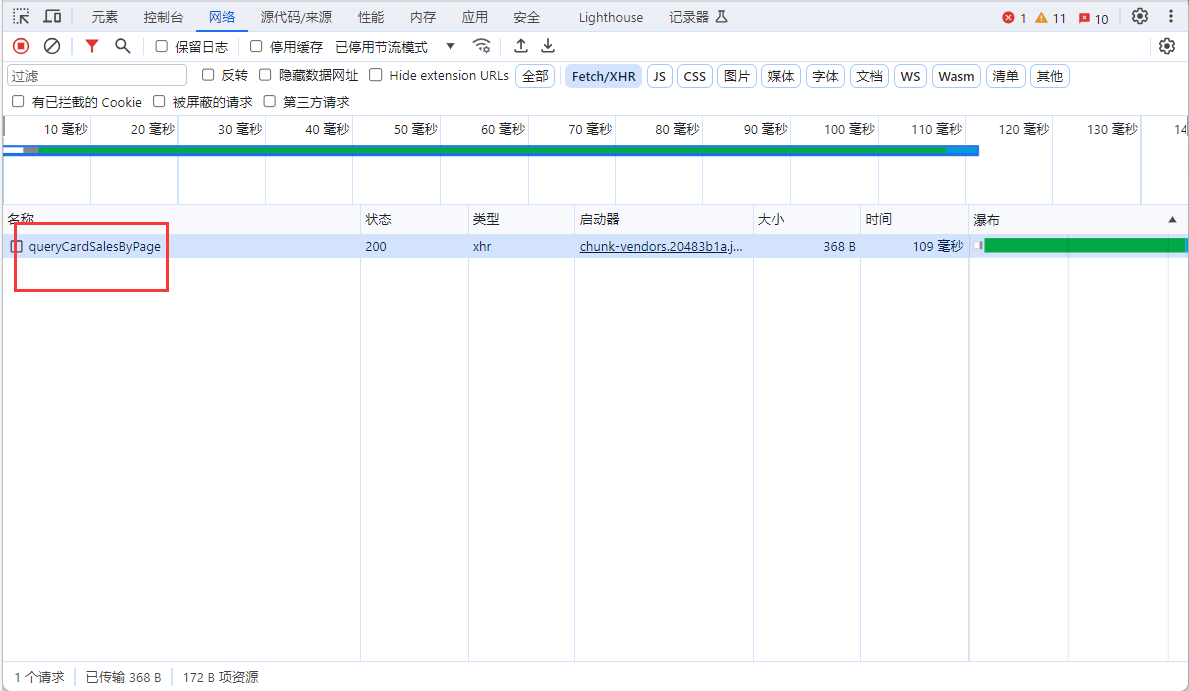Switch to the 控制台 tab
1189x691 pixels.
pyautogui.click(x=164, y=15)
